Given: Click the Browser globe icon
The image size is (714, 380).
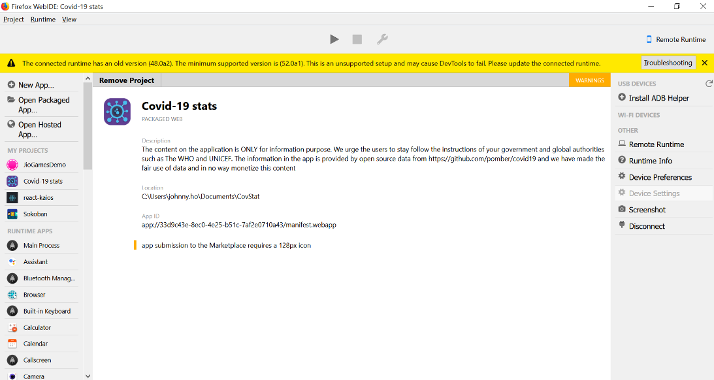Looking at the screenshot, I should [x=12, y=294].
